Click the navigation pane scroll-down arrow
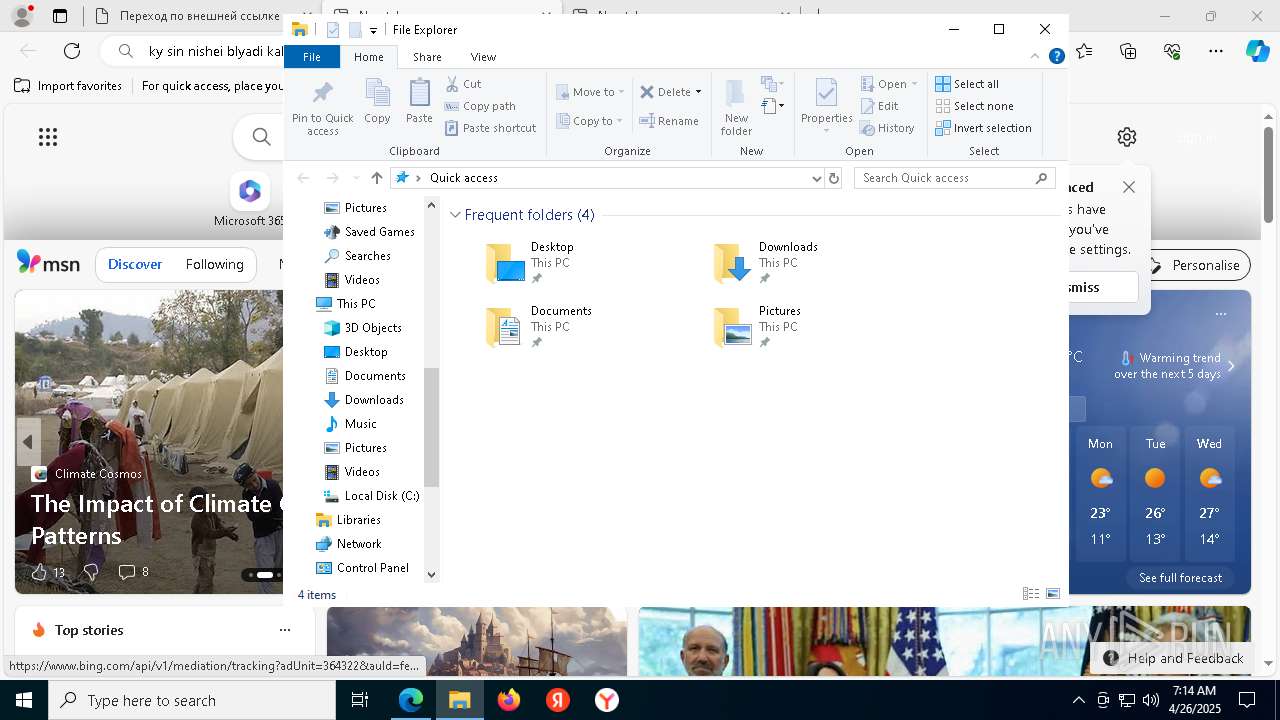This screenshot has height=720, width=1280. click(432, 574)
